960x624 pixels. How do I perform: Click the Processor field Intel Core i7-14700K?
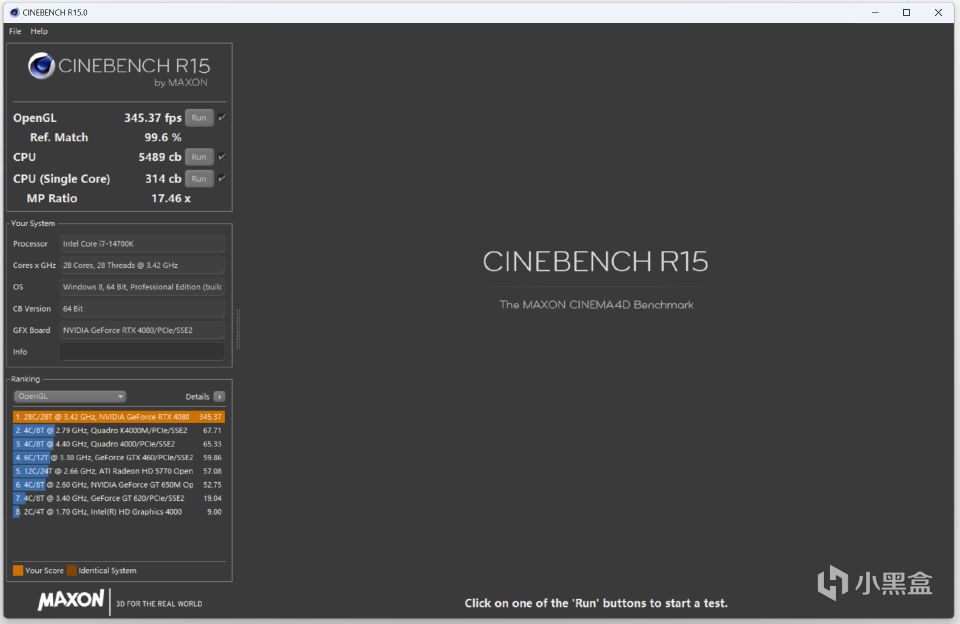142,244
